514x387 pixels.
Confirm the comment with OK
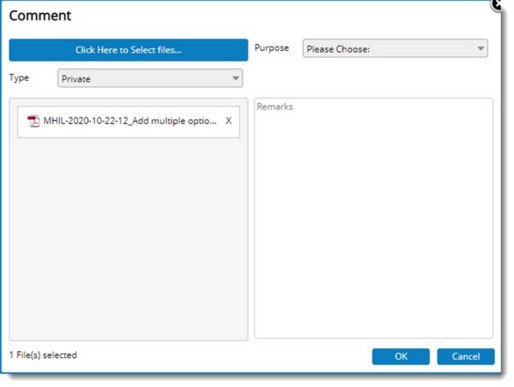(401, 356)
